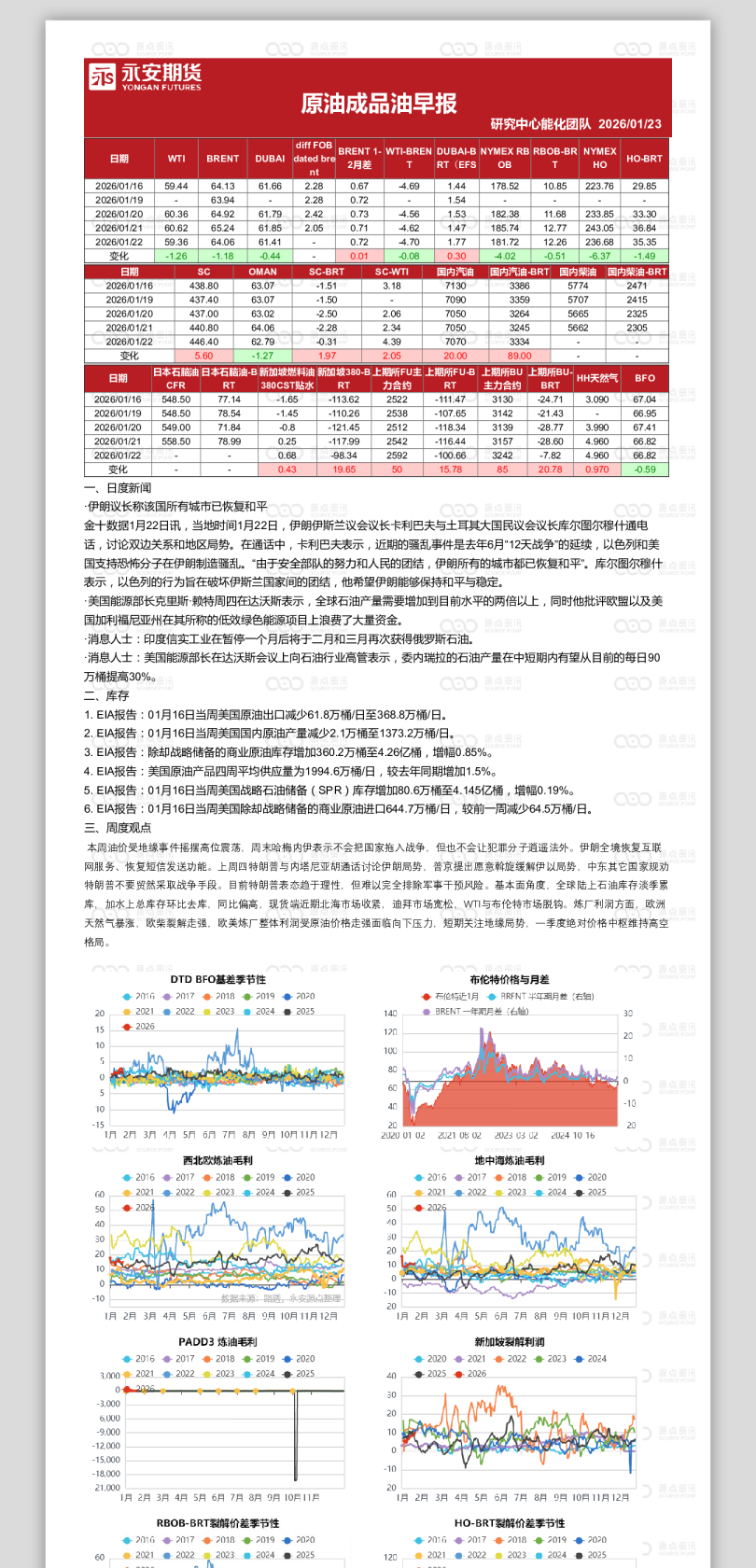Click the 日本石脑油 CFR header
Viewport: 756px width, 1568px height.
pyautogui.click(x=175, y=378)
